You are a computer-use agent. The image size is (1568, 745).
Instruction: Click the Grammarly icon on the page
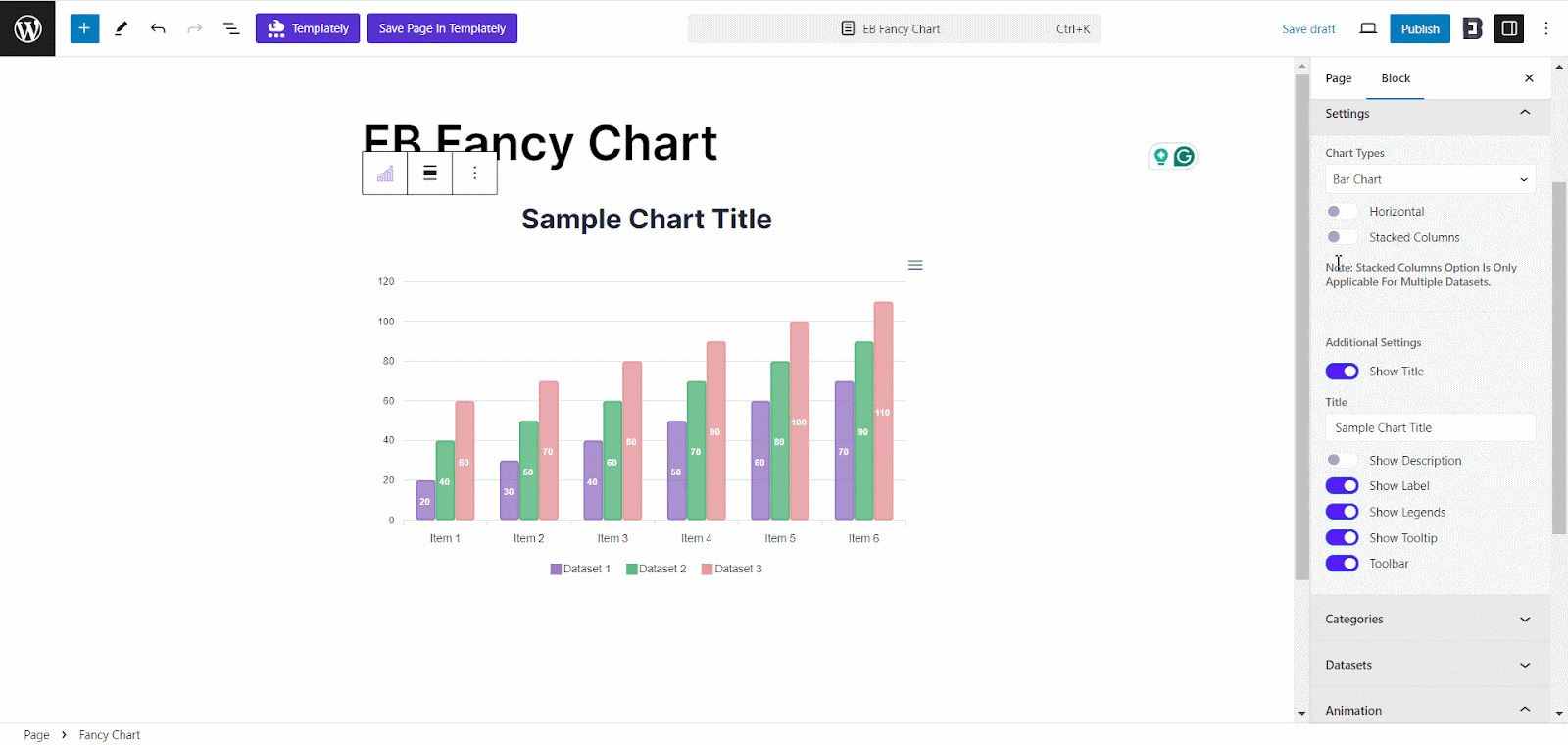click(1185, 156)
